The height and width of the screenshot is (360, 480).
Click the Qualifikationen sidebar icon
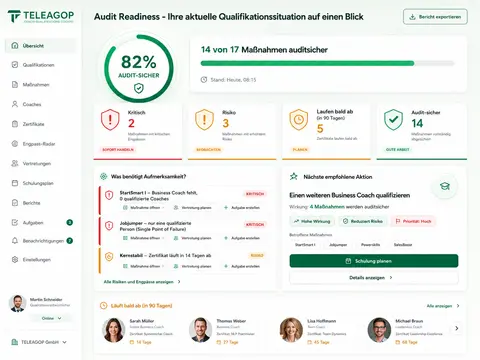tap(15, 65)
